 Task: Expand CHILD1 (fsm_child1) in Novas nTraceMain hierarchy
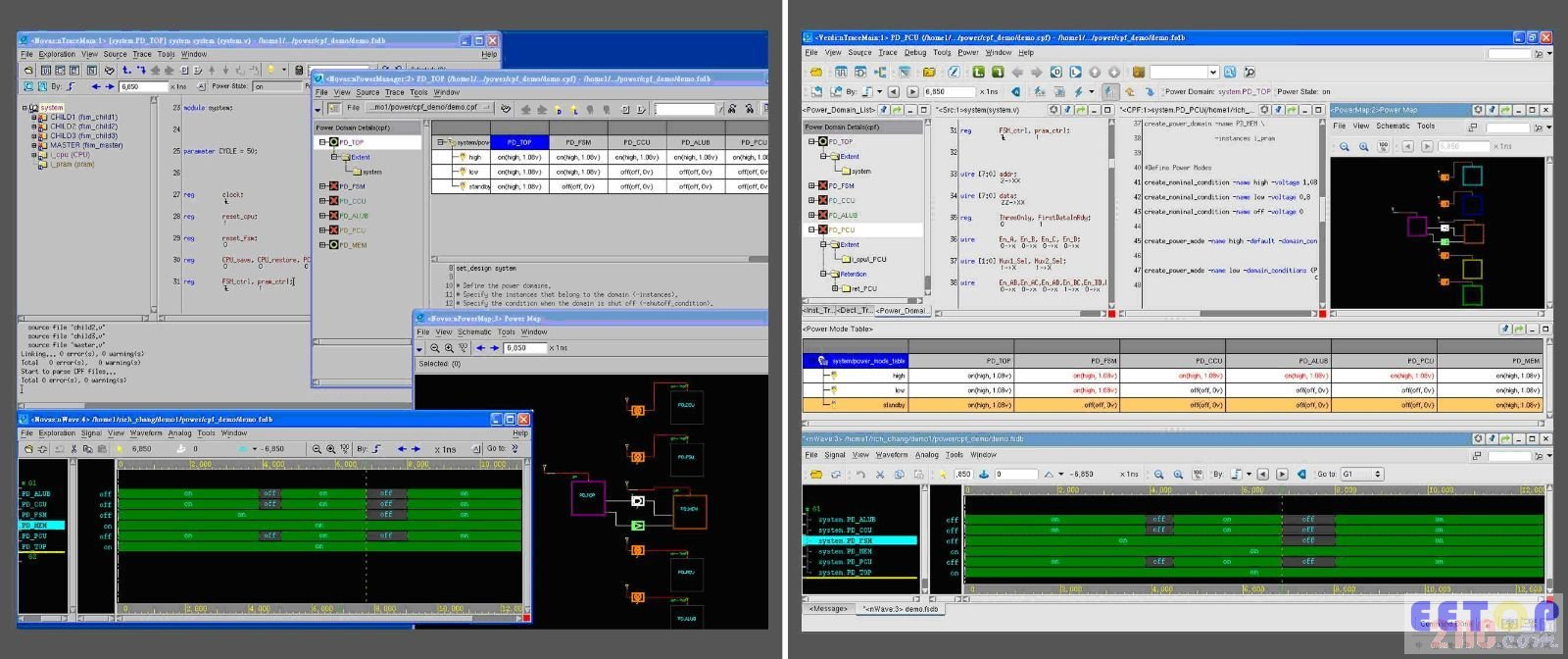click(34, 118)
